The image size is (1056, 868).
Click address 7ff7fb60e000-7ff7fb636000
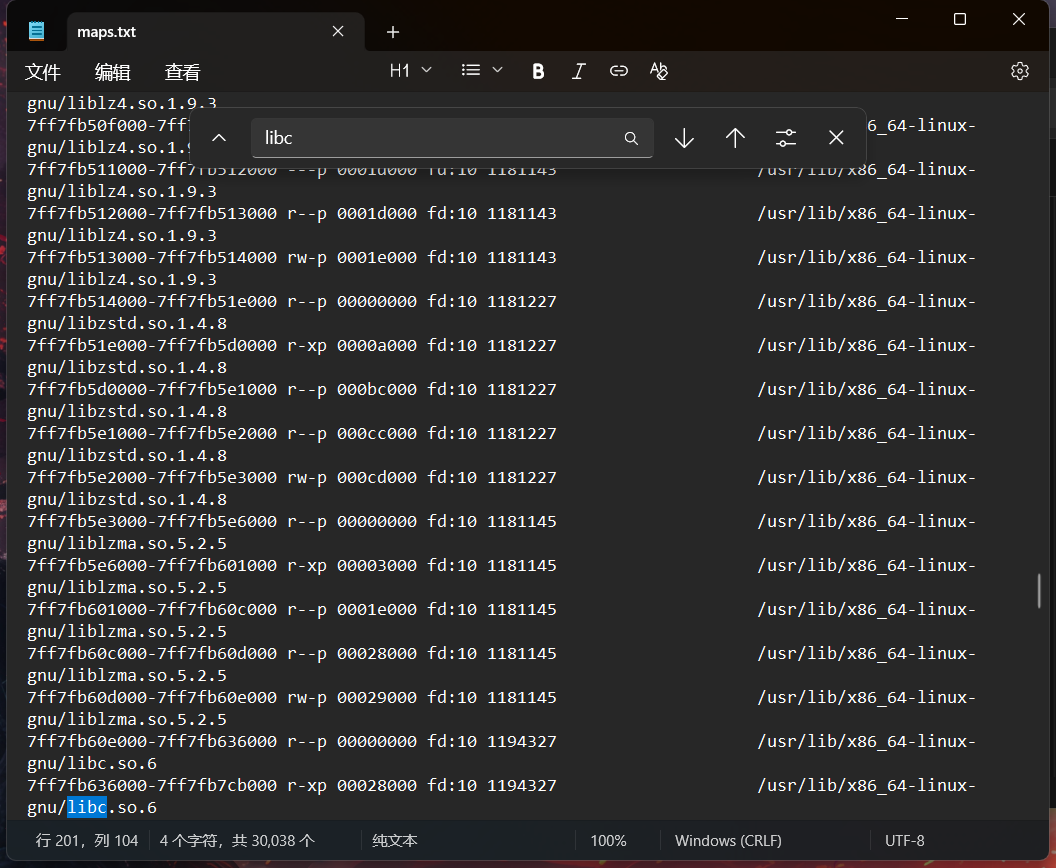pyautogui.click(x=152, y=741)
